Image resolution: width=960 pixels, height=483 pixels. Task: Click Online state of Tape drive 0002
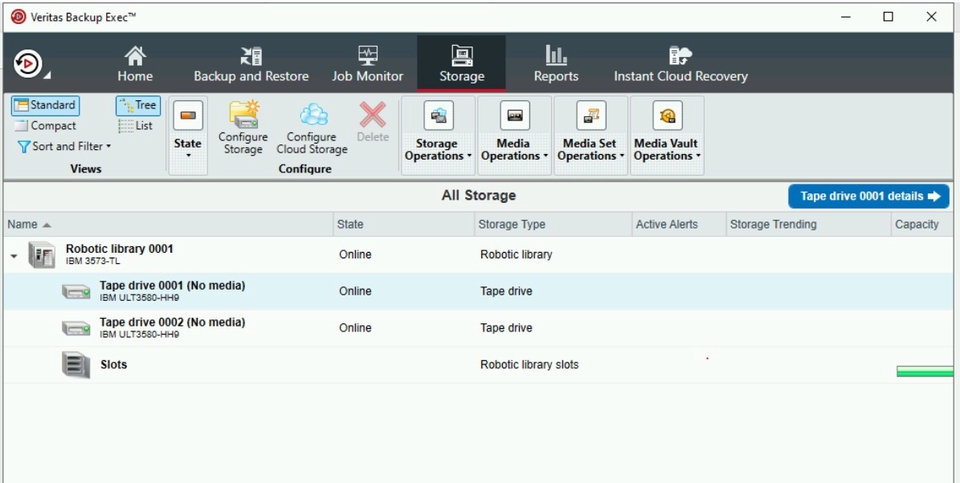point(355,328)
